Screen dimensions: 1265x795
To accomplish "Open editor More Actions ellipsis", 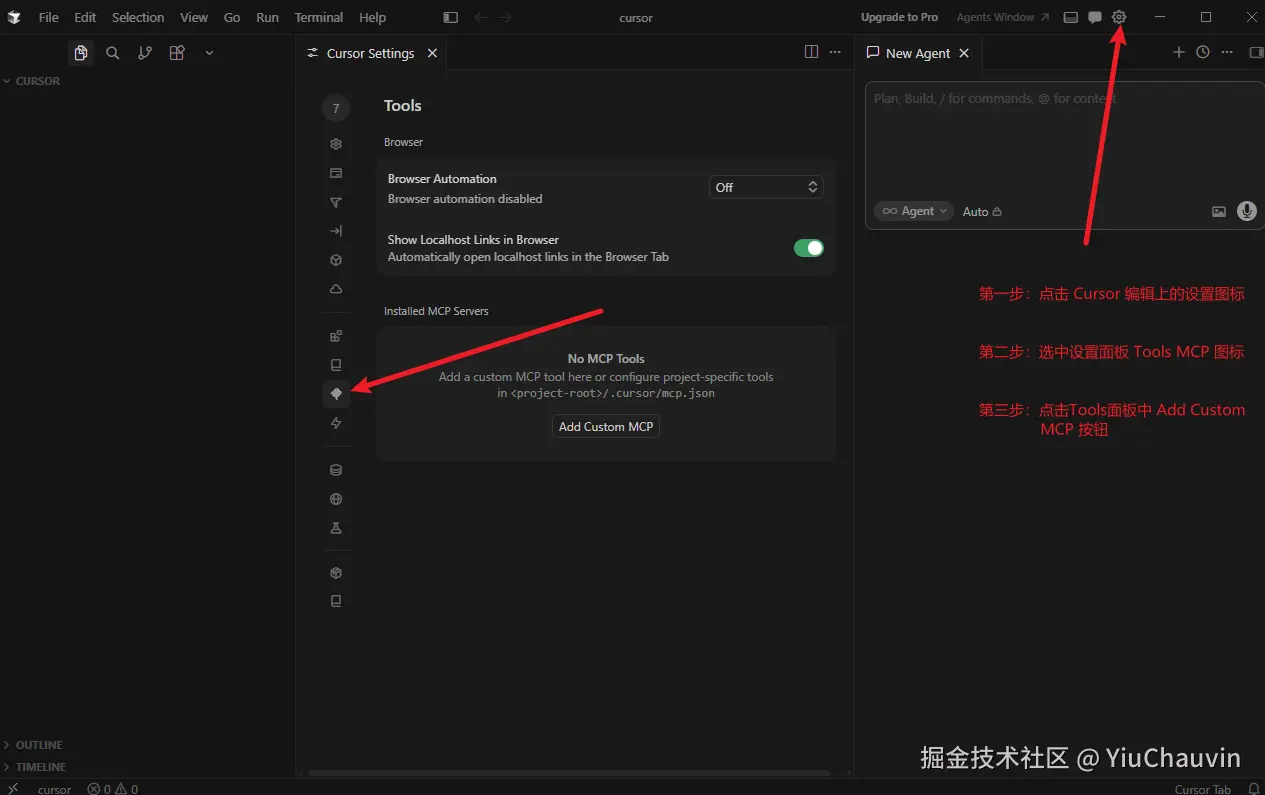I will click(x=836, y=52).
